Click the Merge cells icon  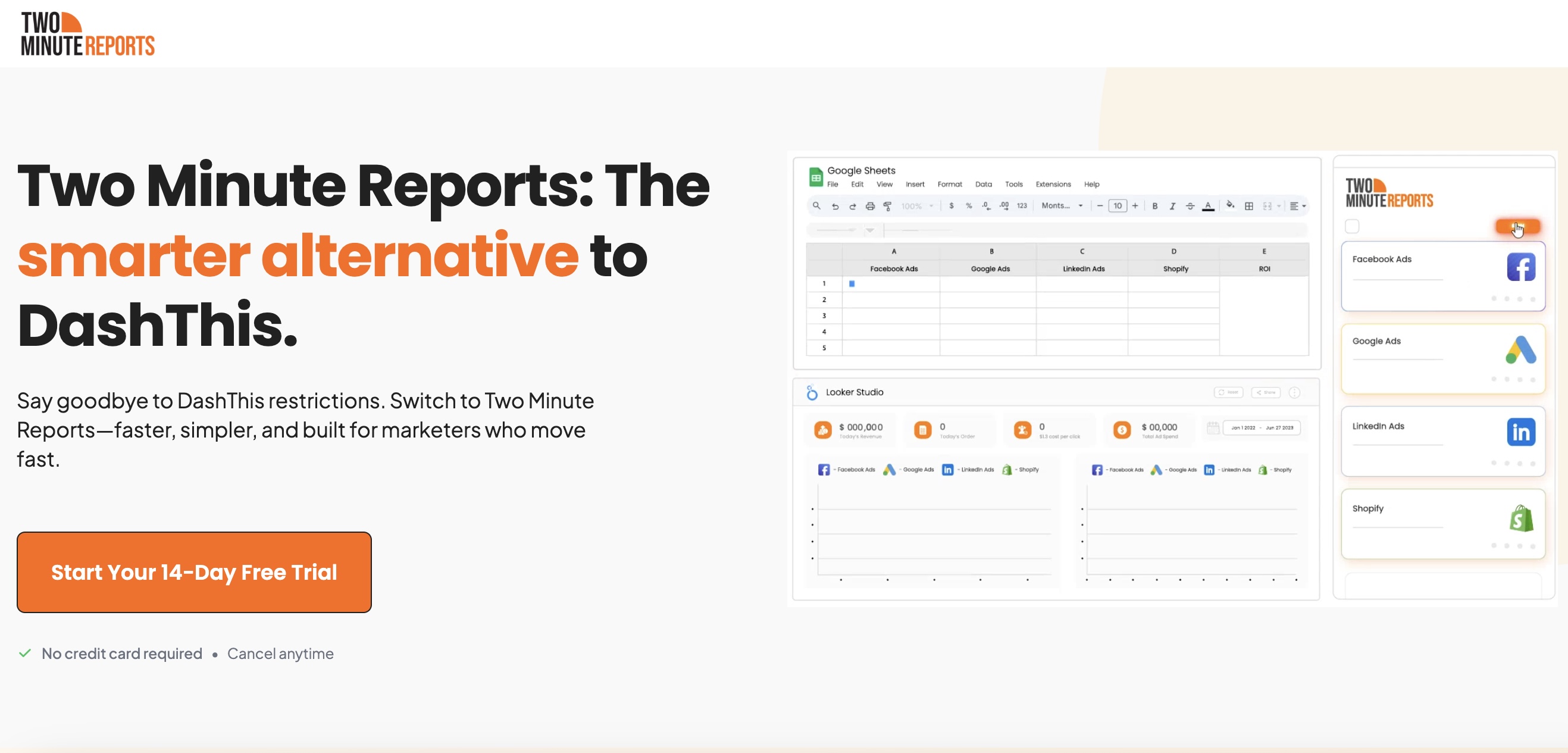[x=1267, y=207]
